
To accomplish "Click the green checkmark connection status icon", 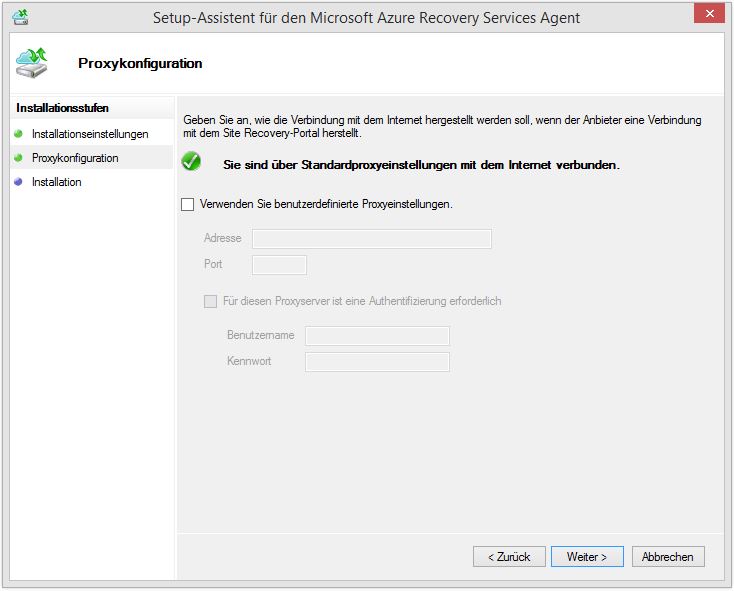I will tap(191, 161).
